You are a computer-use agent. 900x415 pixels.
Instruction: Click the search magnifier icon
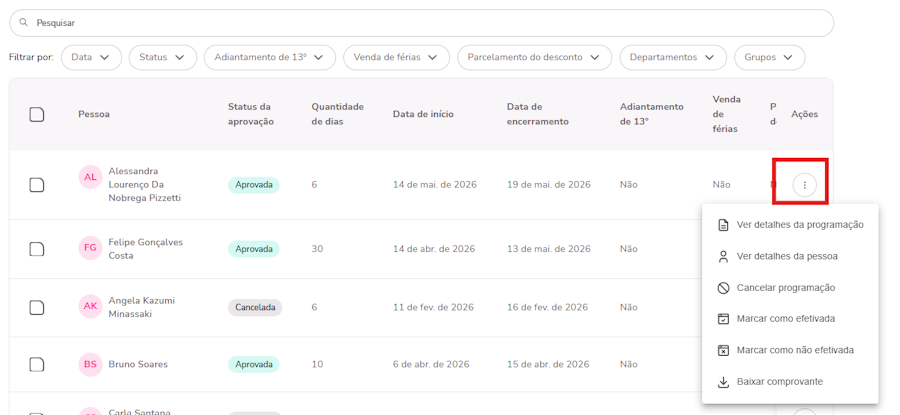coord(24,23)
